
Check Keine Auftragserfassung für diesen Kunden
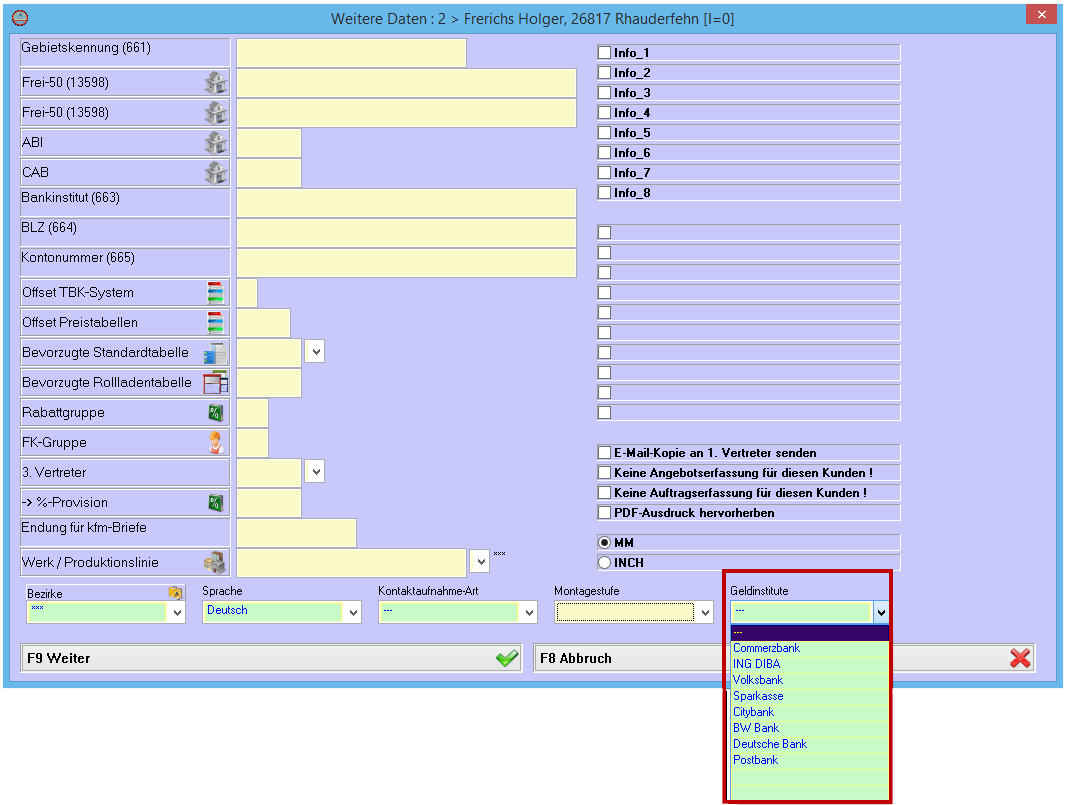click(x=604, y=492)
